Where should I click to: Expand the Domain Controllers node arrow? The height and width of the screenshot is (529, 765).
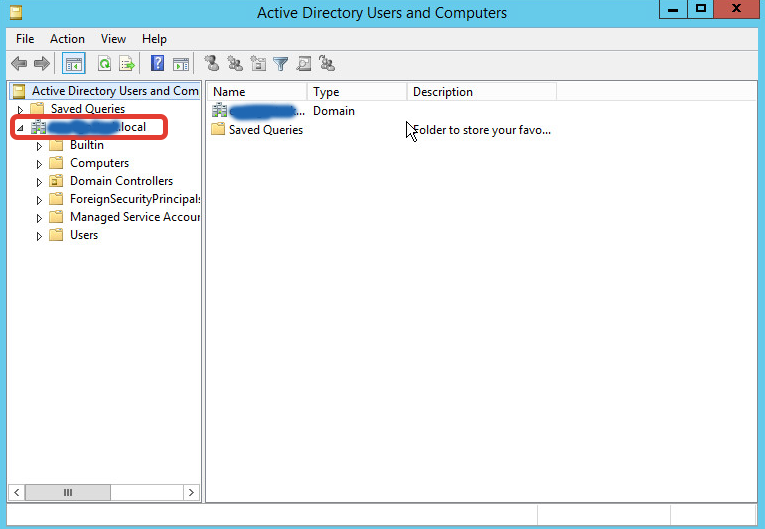(40, 182)
